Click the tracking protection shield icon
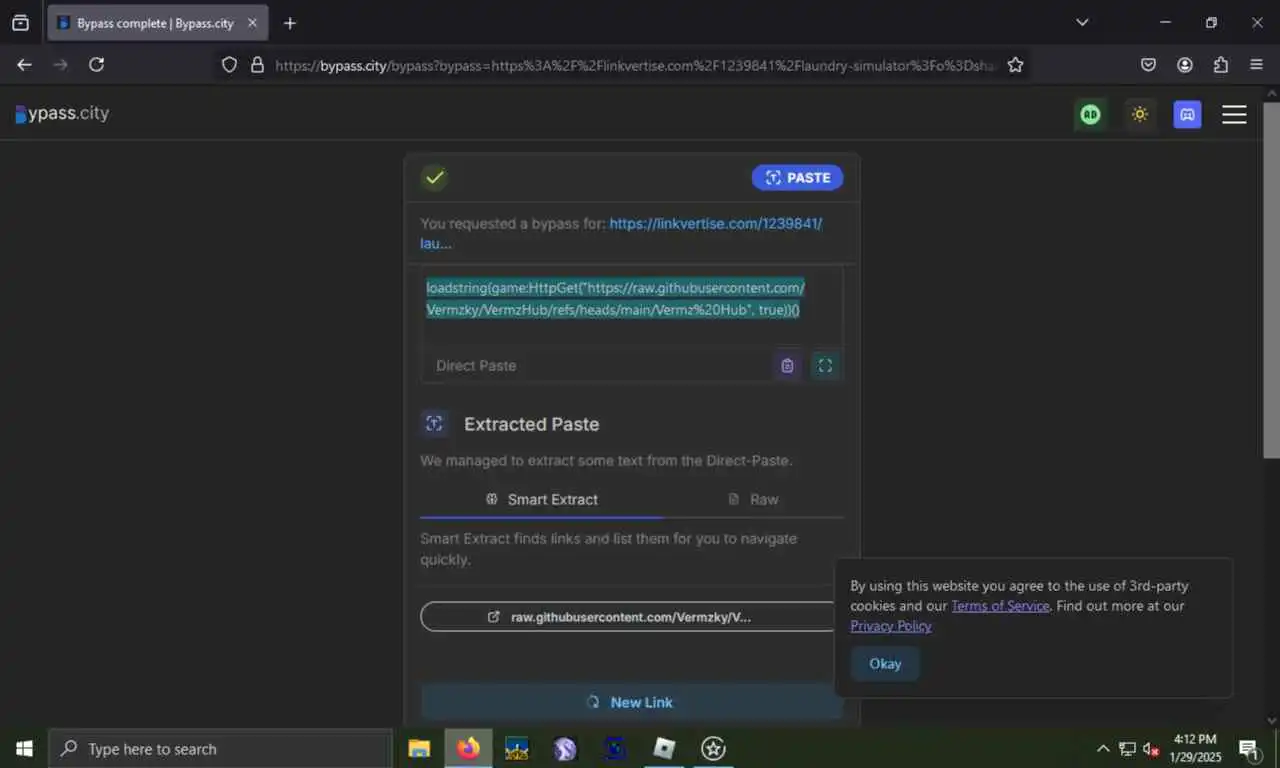1280x768 pixels. click(229, 64)
